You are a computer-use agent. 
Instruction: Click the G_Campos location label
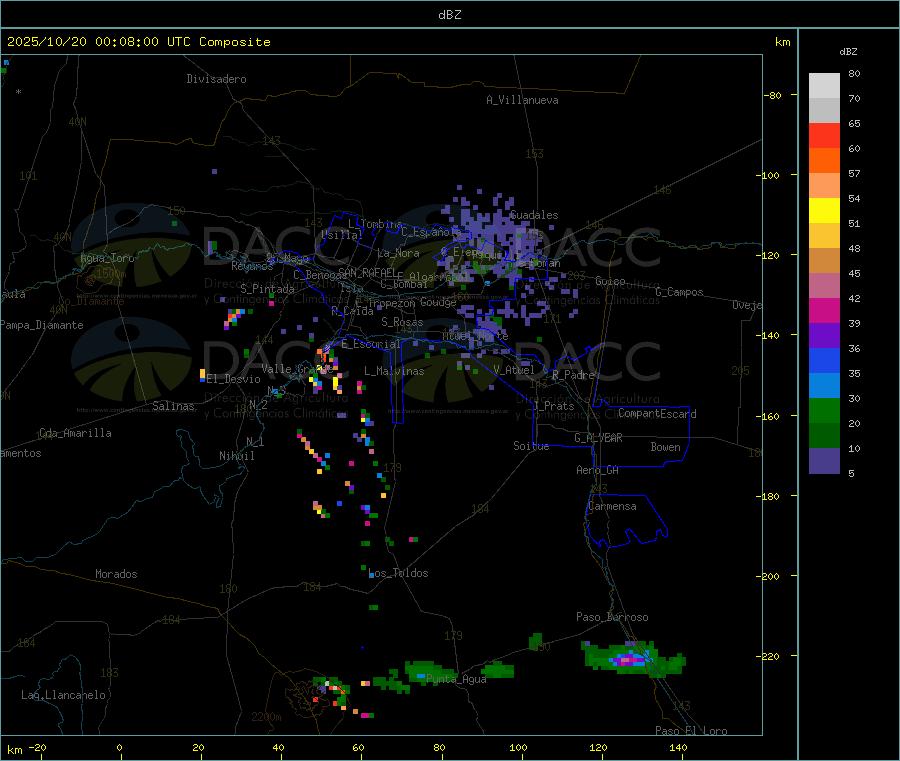click(x=680, y=292)
